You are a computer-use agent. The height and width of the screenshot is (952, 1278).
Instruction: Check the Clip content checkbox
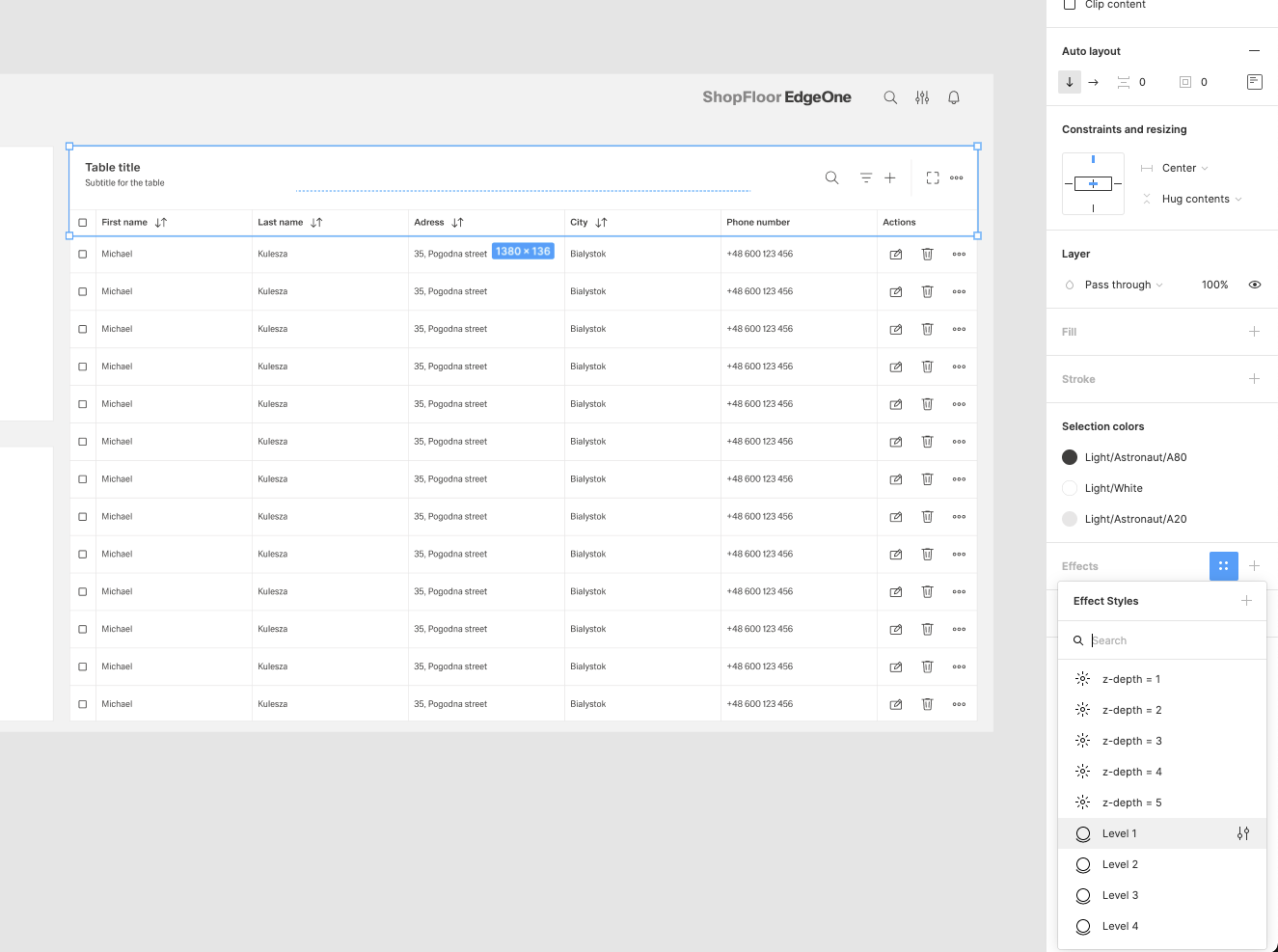coord(1070,5)
